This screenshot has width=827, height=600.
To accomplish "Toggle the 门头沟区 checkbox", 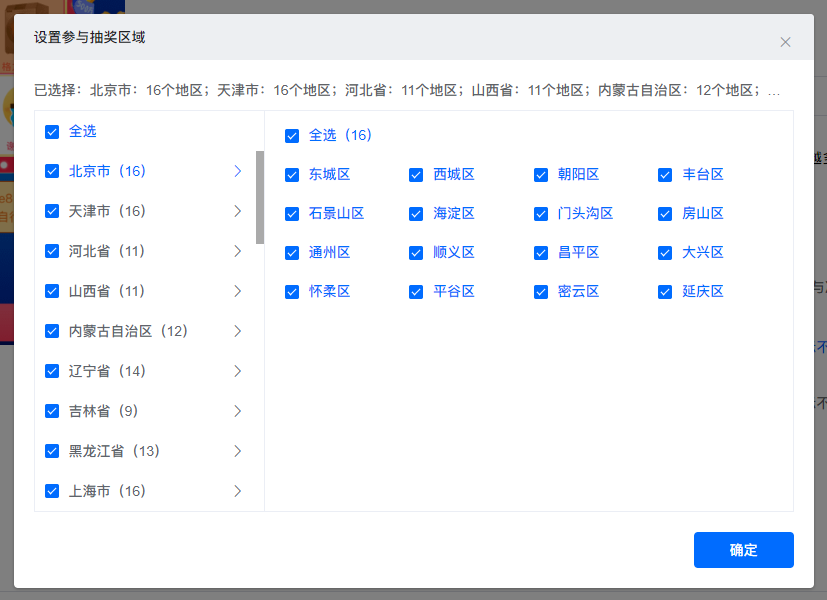I will [541, 214].
